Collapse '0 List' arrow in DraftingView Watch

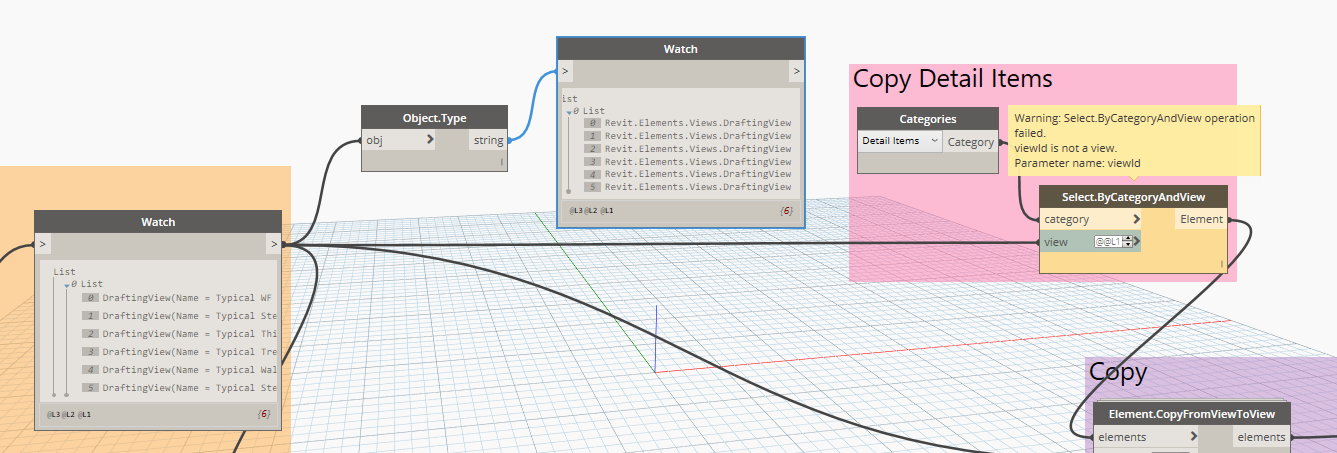click(67, 284)
